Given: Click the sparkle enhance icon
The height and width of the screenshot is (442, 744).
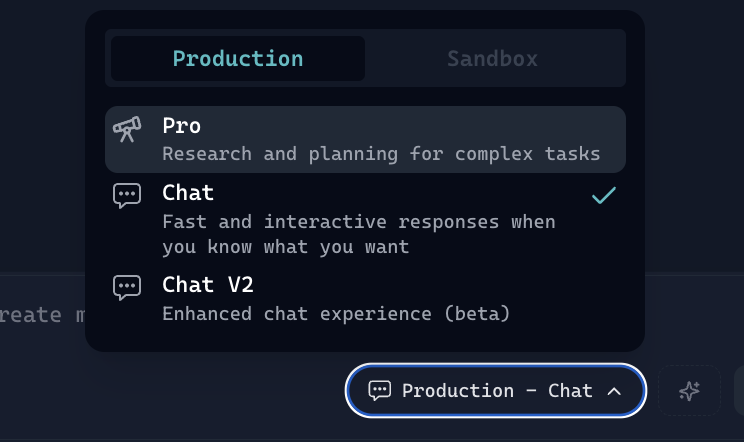Looking at the screenshot, I should click(x=689, y=391).
